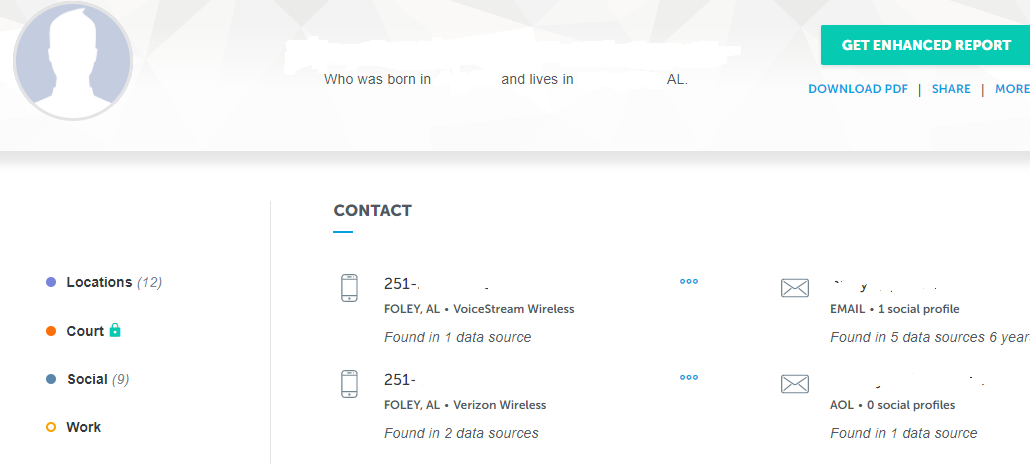
Task: Open three-dot options for the VoiceStream number
Action: point(689,282)
